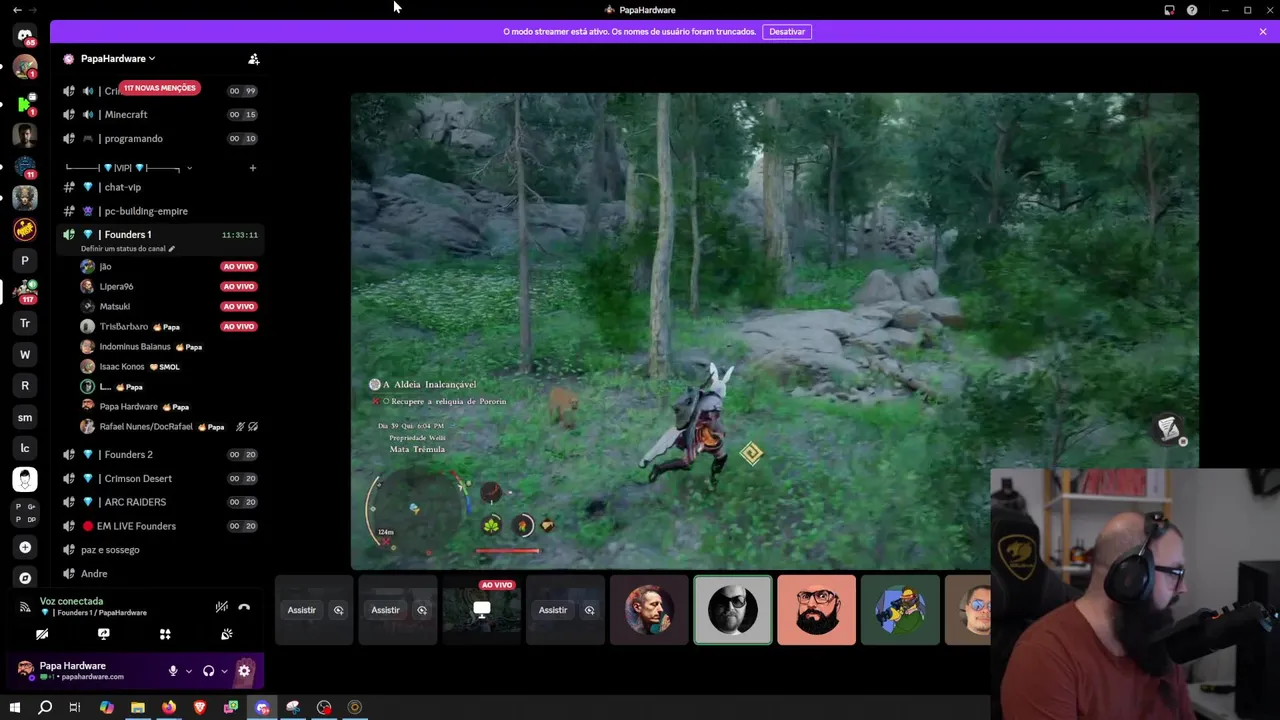1280x720 pixels.
Task: Join the Andre voice channel
Action: pos(160,574)
